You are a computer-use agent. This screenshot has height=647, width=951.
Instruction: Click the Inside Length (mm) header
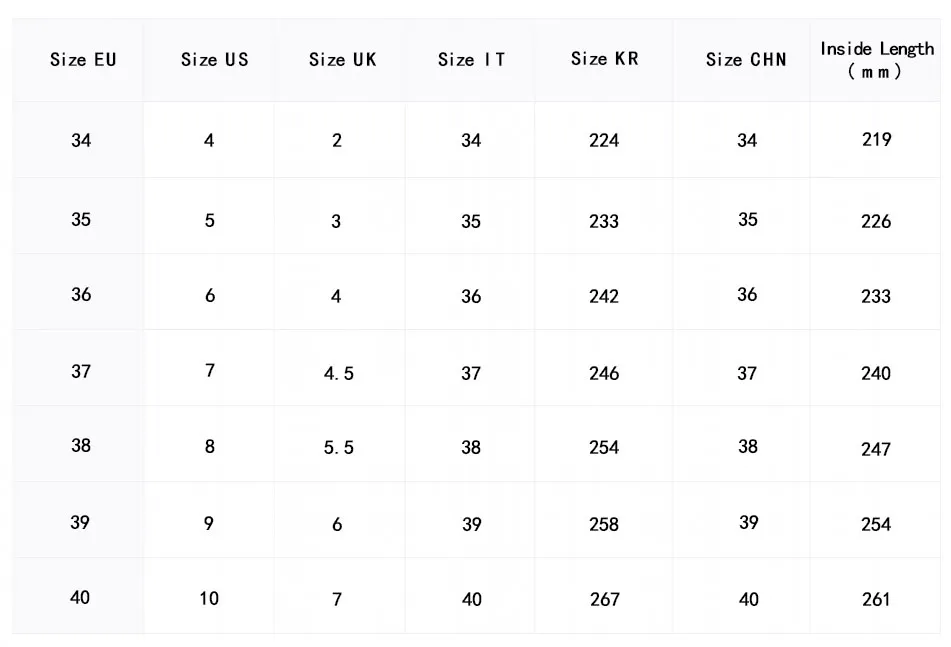tap(876, 60)
